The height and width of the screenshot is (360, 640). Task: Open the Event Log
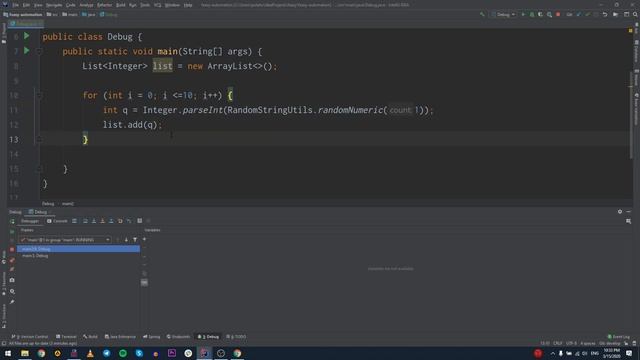[x=619, y=337]
